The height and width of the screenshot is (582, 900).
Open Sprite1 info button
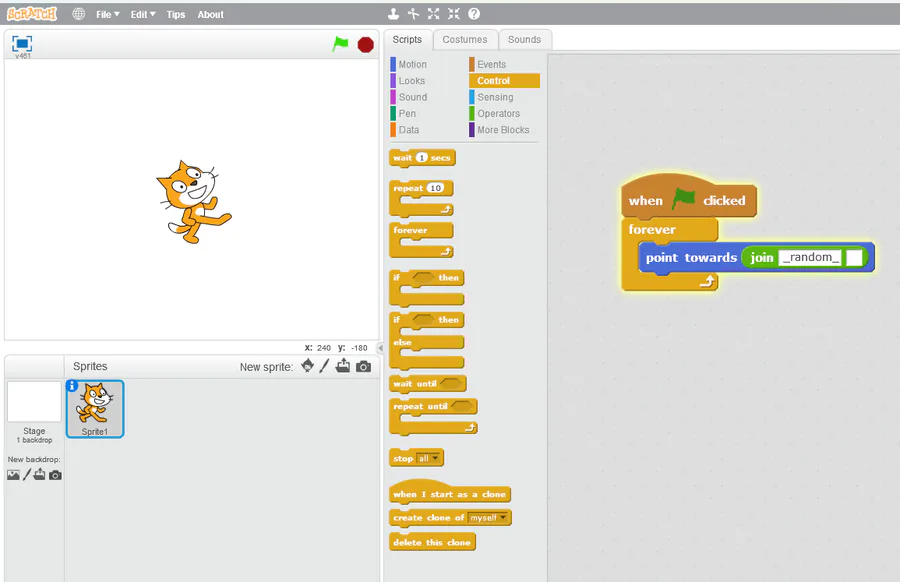coord(72,386)
